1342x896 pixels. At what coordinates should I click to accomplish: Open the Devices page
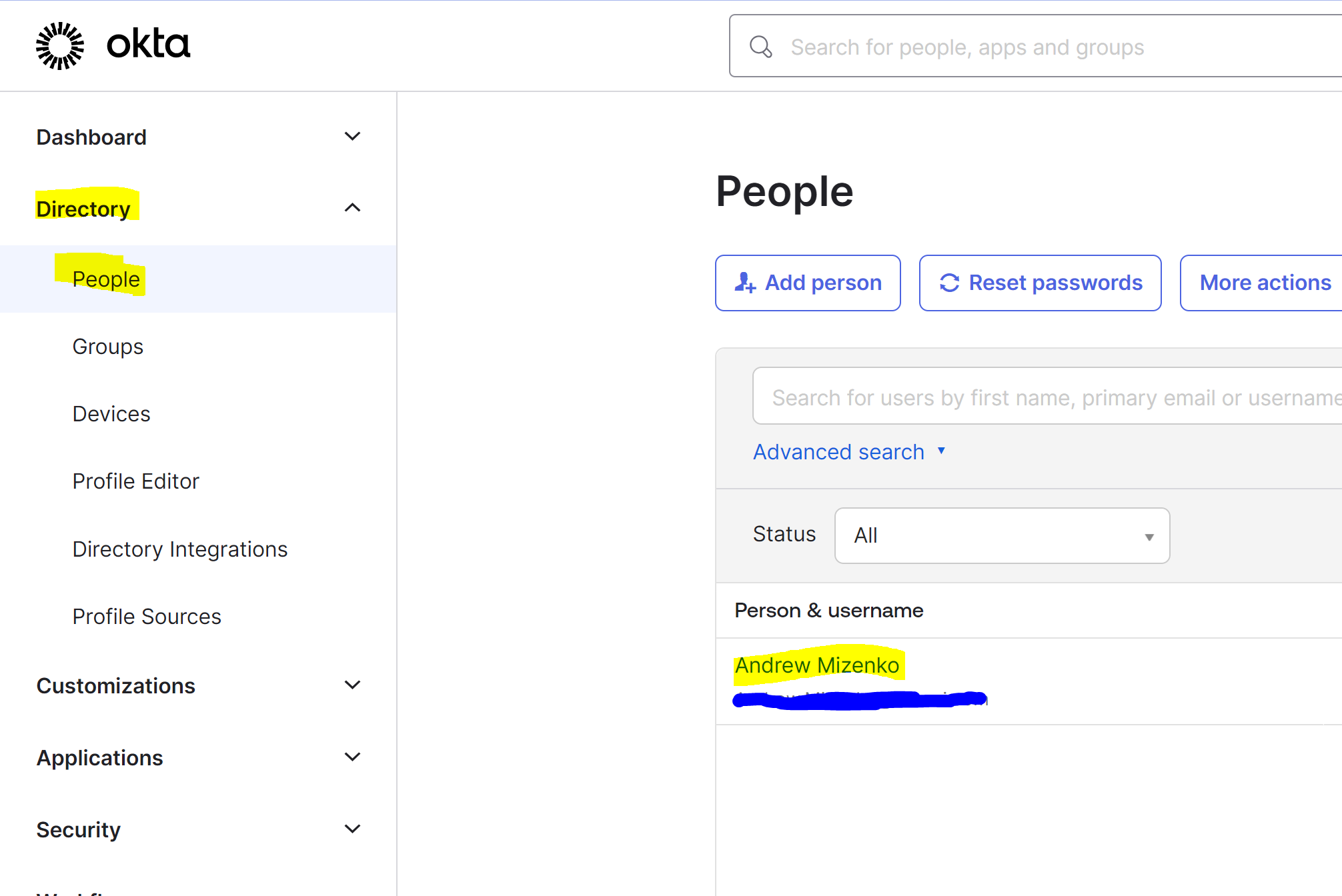pos(111,413)
